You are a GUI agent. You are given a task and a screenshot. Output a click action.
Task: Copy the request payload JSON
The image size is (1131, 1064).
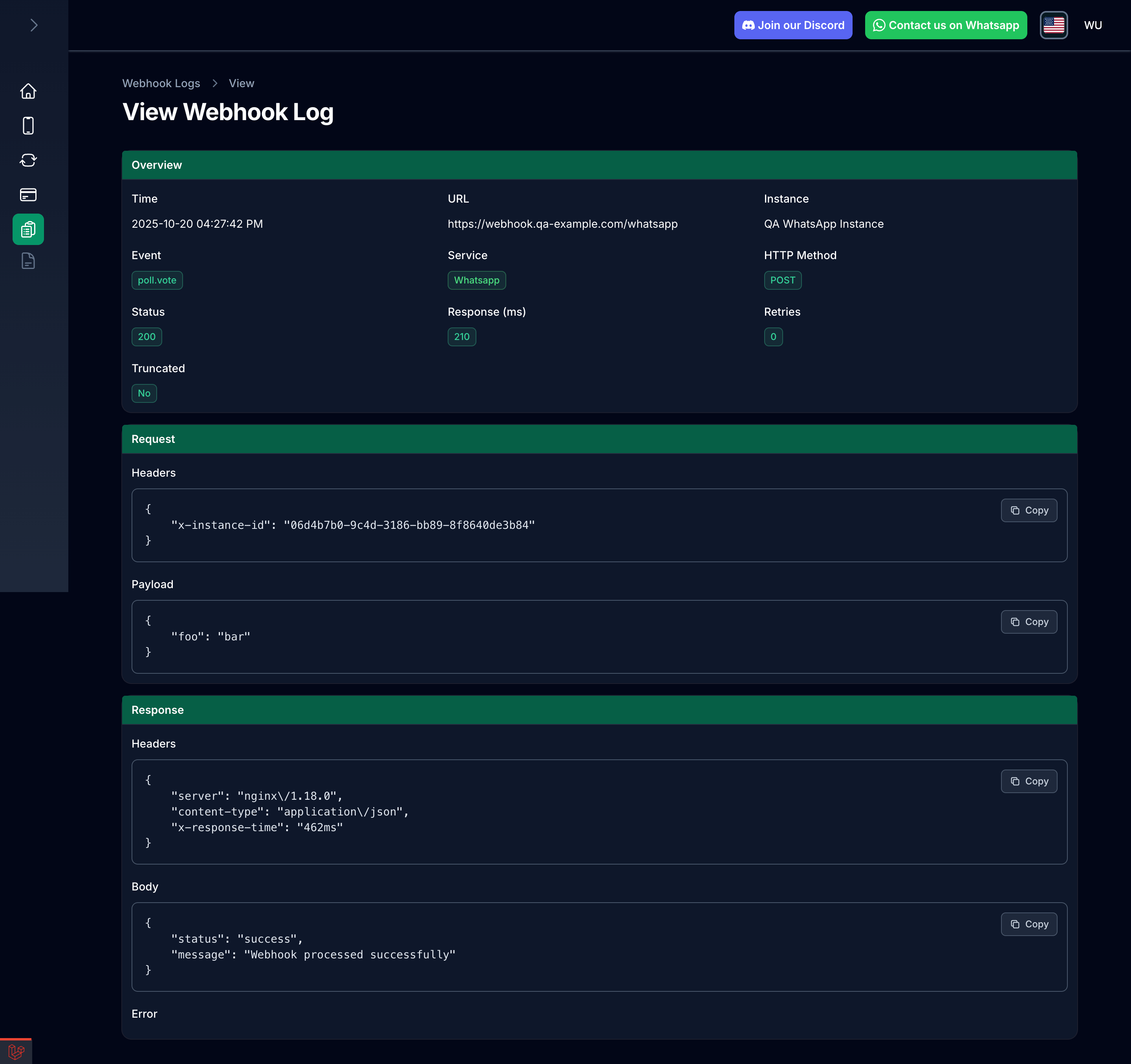pos(1029,622)
